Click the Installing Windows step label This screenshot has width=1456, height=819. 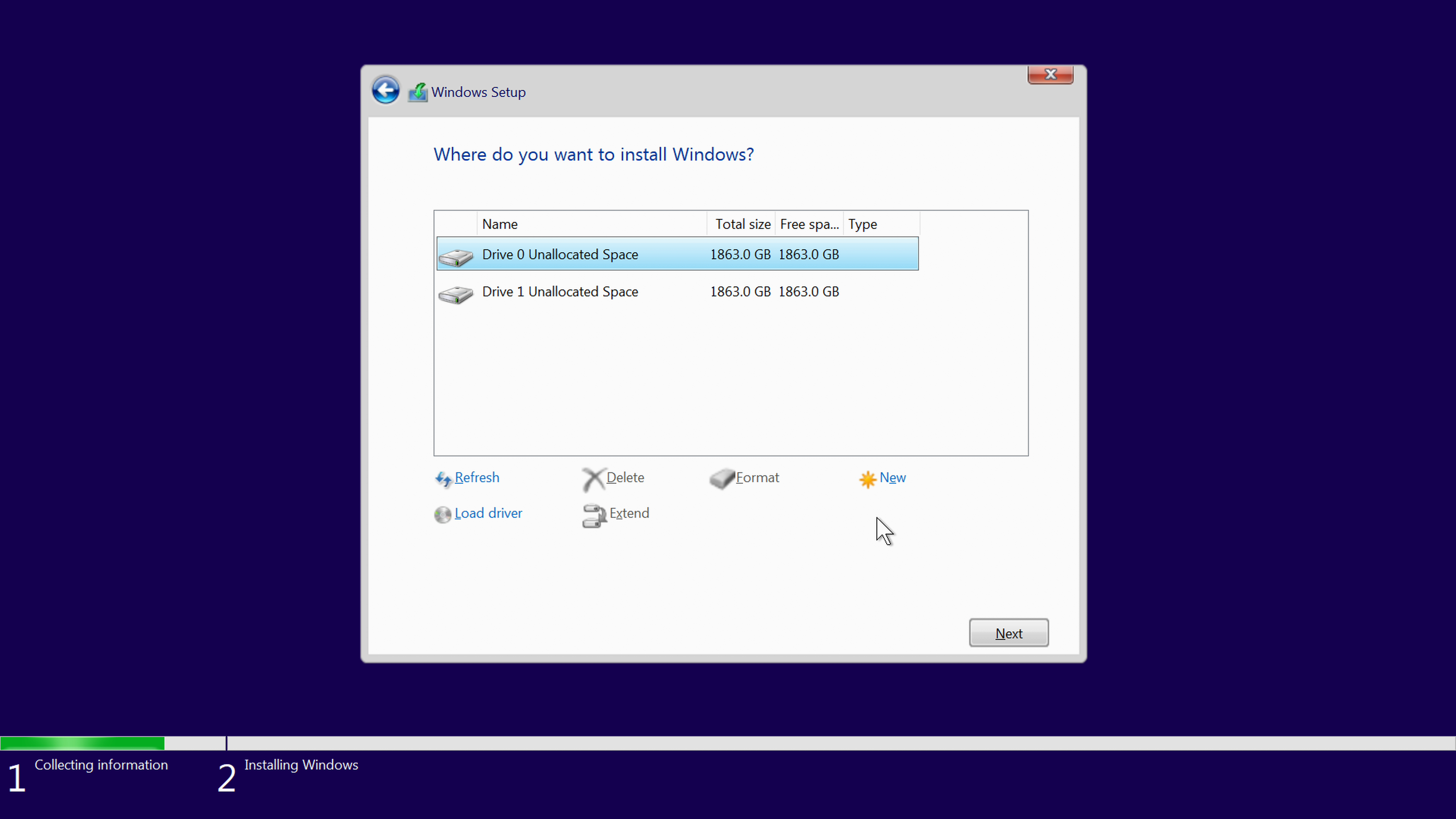[x=301, y=765]
